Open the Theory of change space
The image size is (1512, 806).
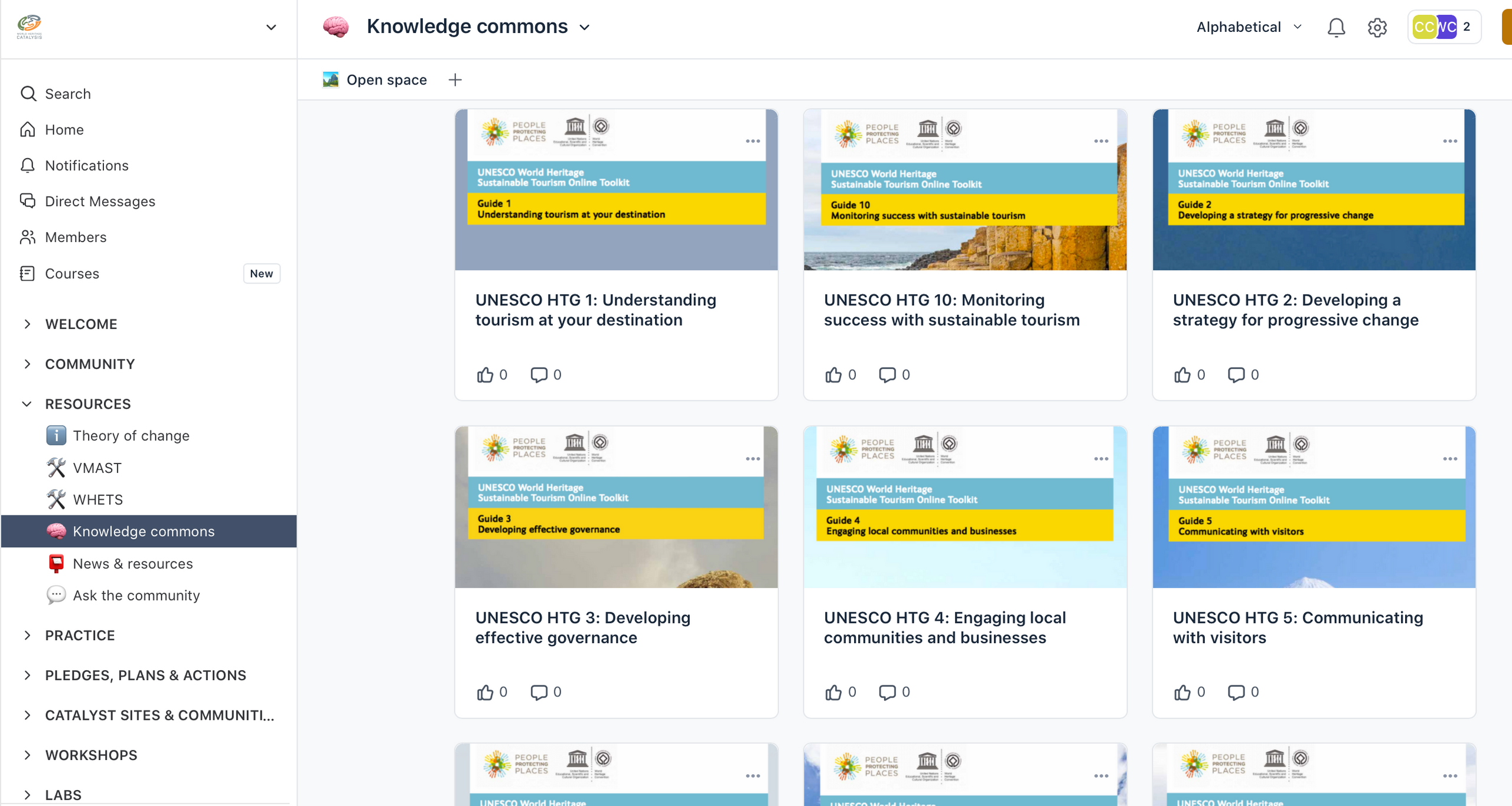click(x=131, y=436)
